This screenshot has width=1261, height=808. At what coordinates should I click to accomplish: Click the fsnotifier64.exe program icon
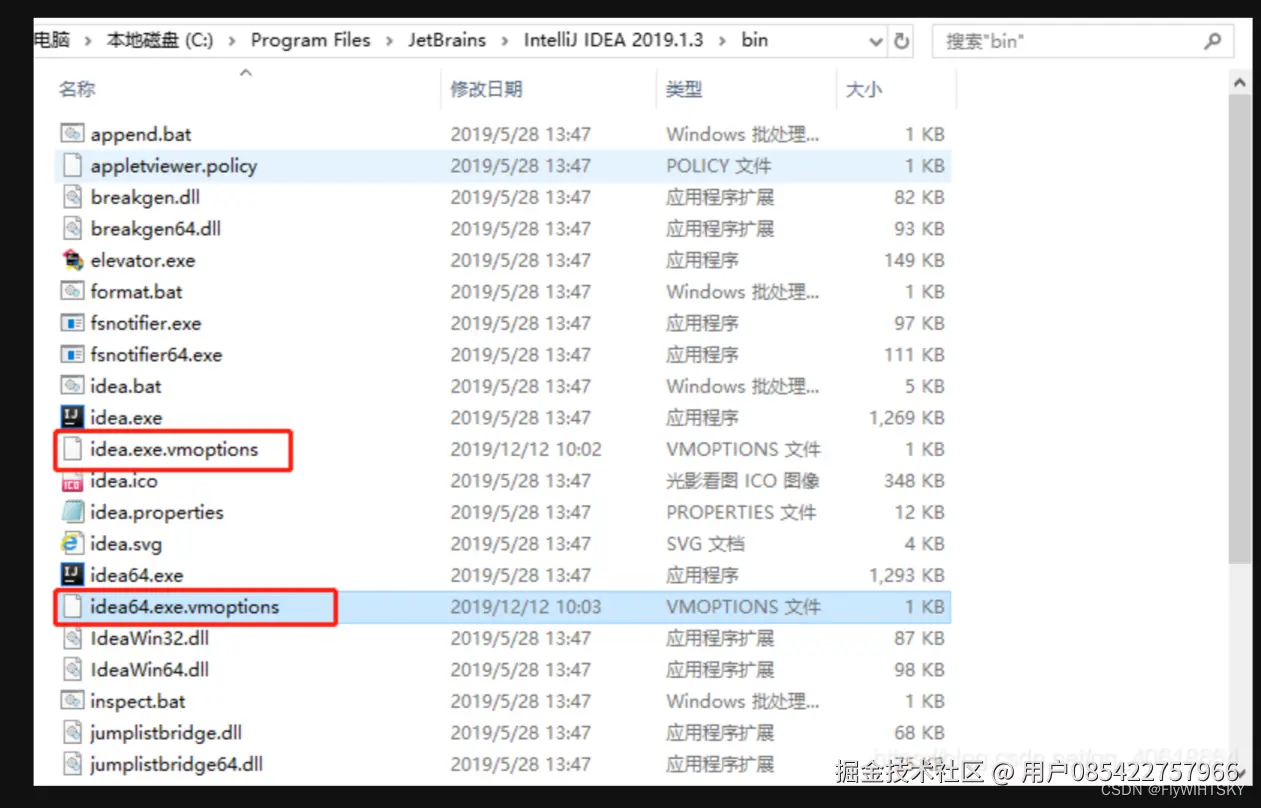click(x=72, y=355)
